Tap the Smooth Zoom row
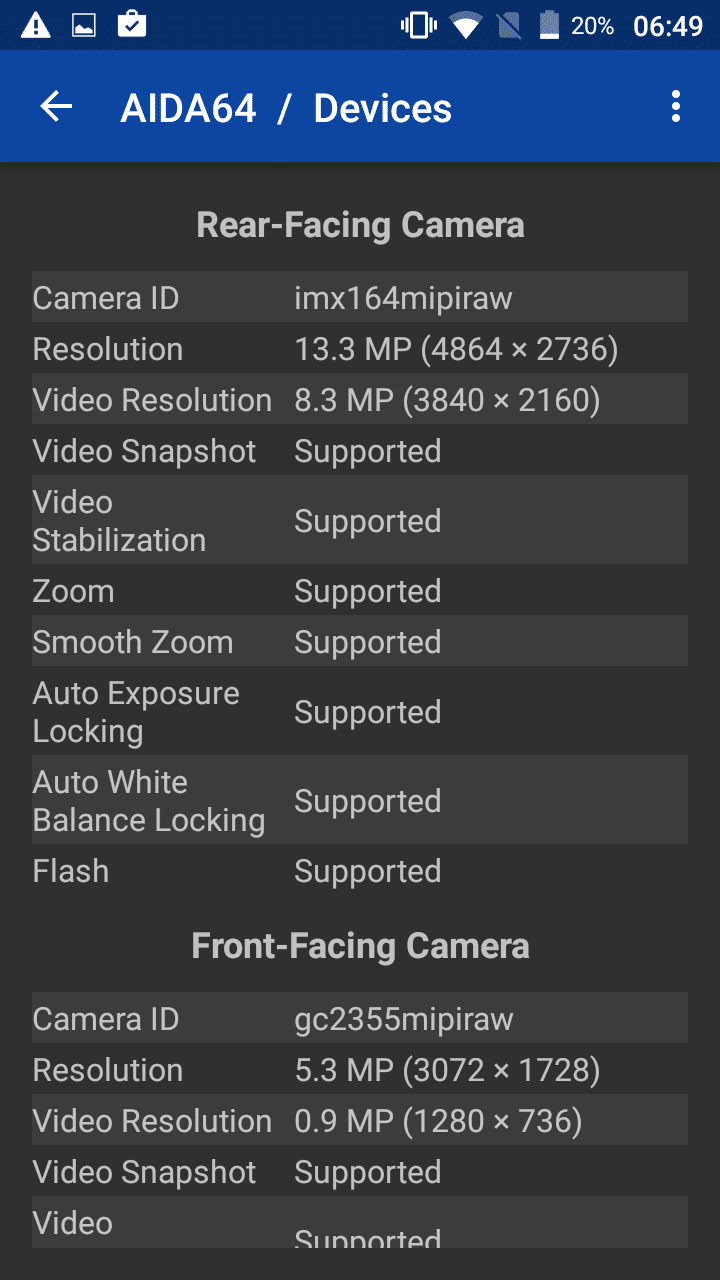720x1280 pixels. point(360,642)
